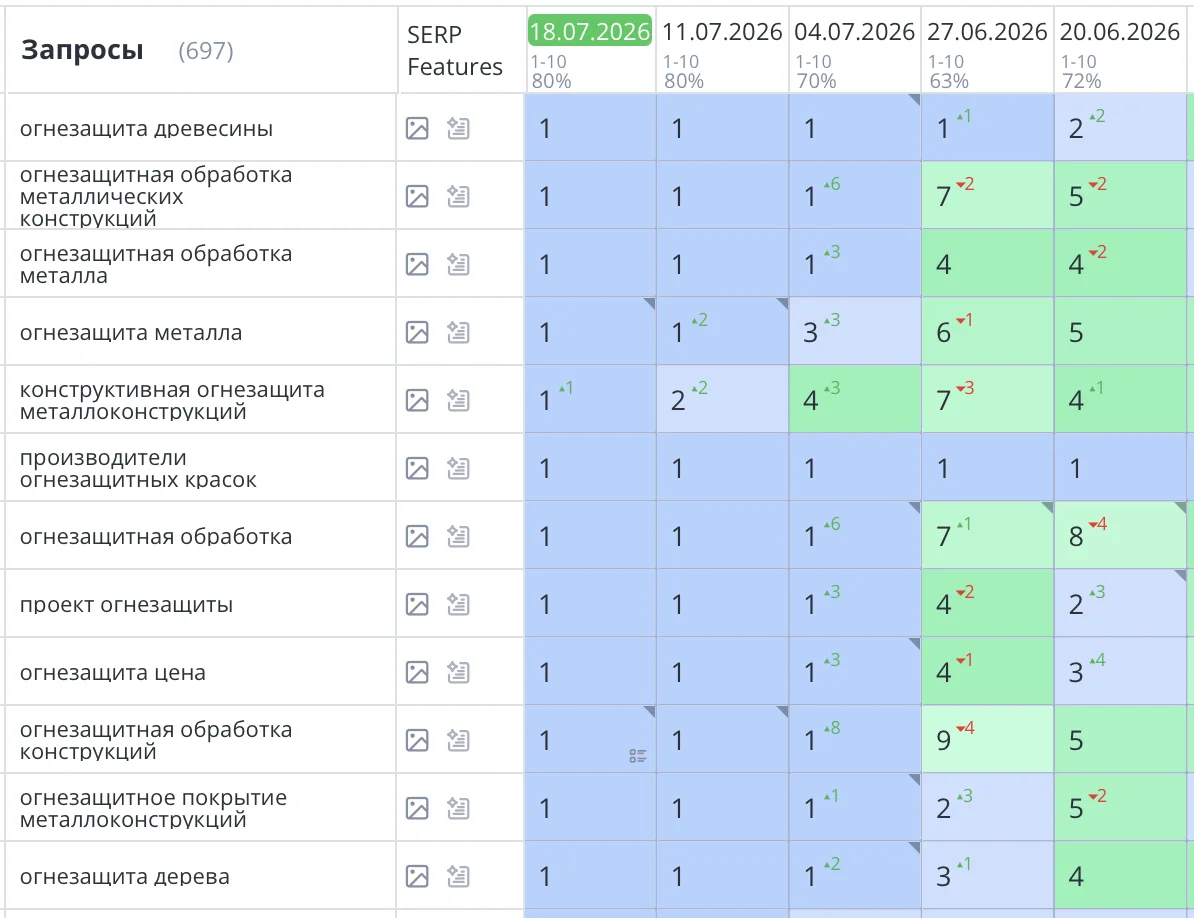Open the query огнезащита древесины
This screenshot has width=1194, height=918.
pyautogui.click(x=146, y=129)
